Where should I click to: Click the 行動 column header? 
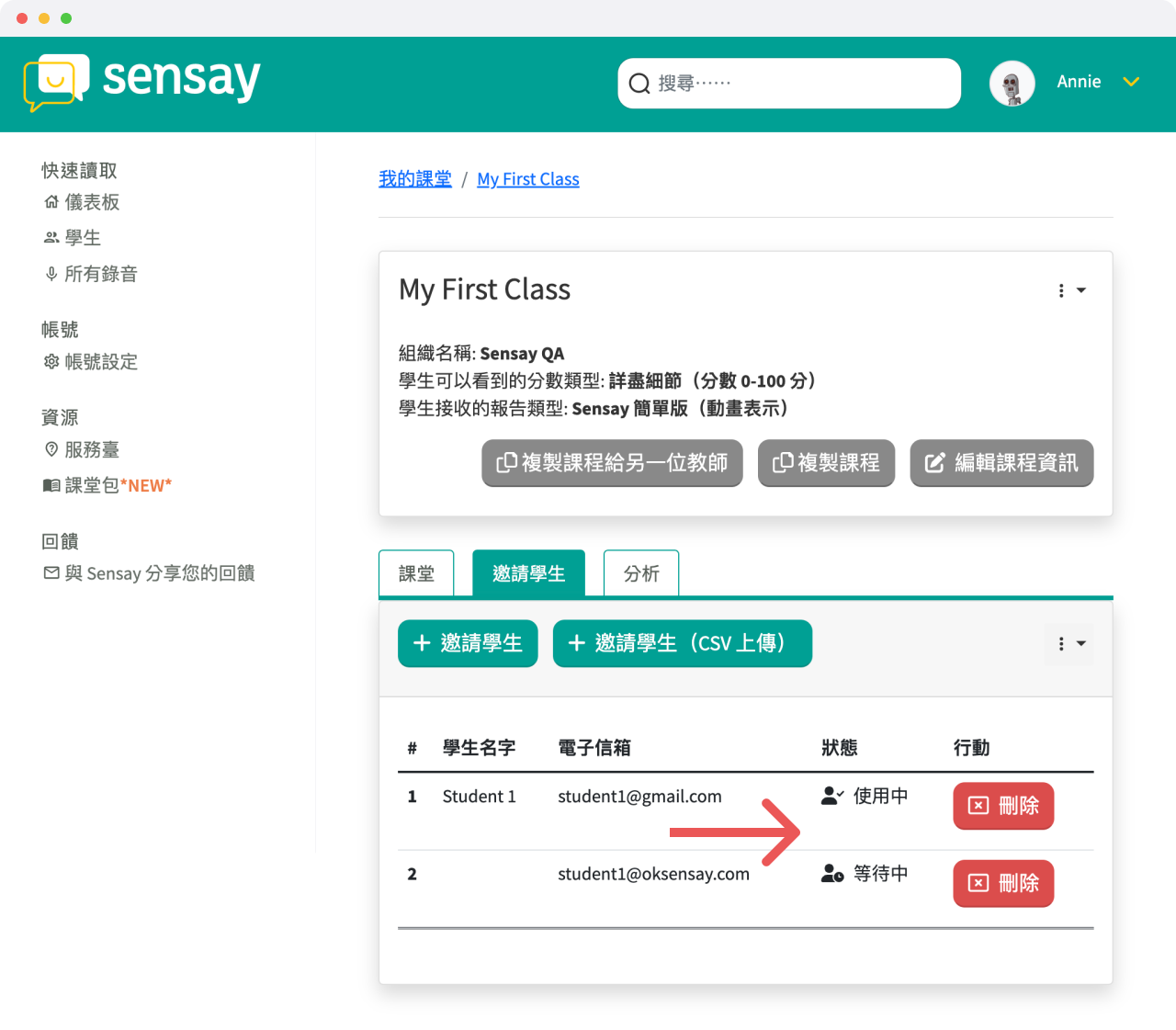tap(971, 748)
